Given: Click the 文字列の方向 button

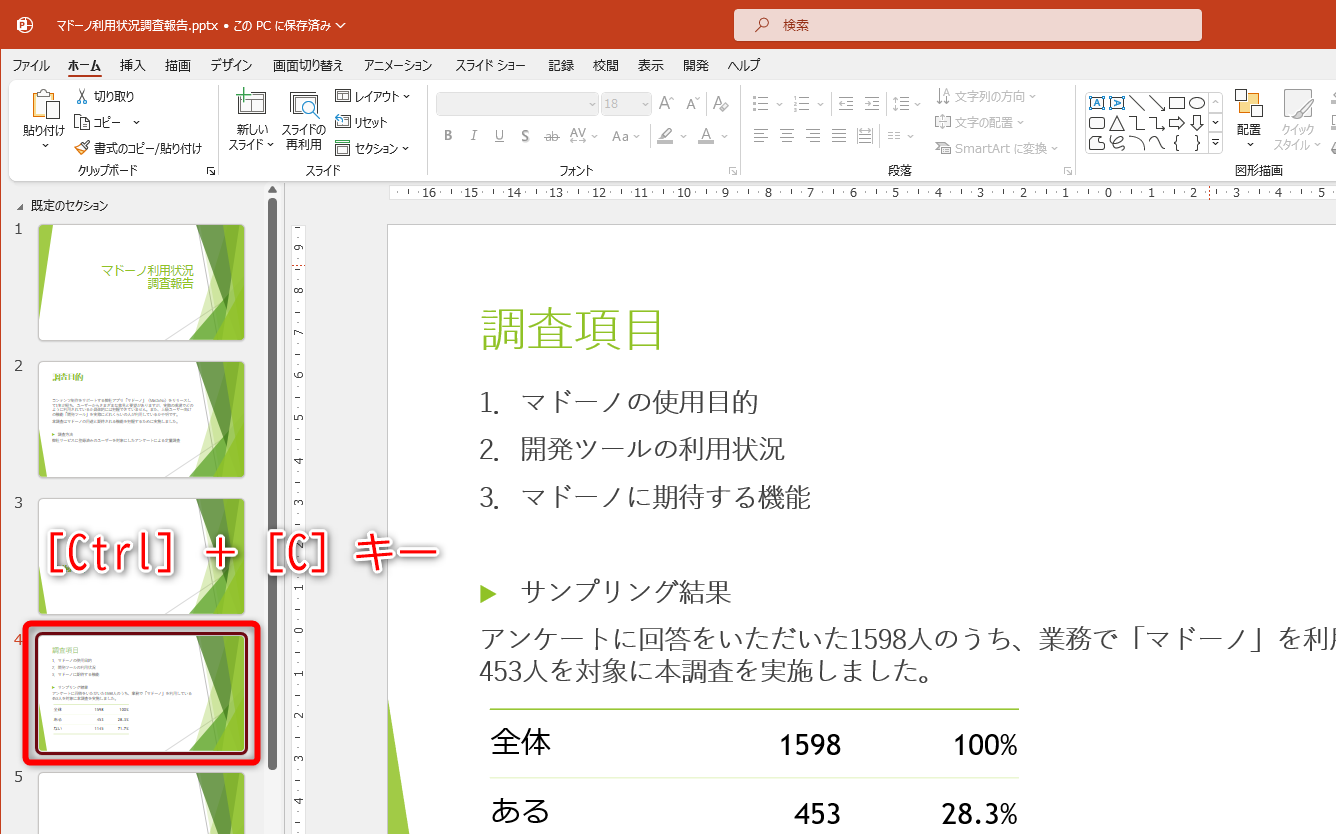Looking at the screenshot, I should (984, 95).
